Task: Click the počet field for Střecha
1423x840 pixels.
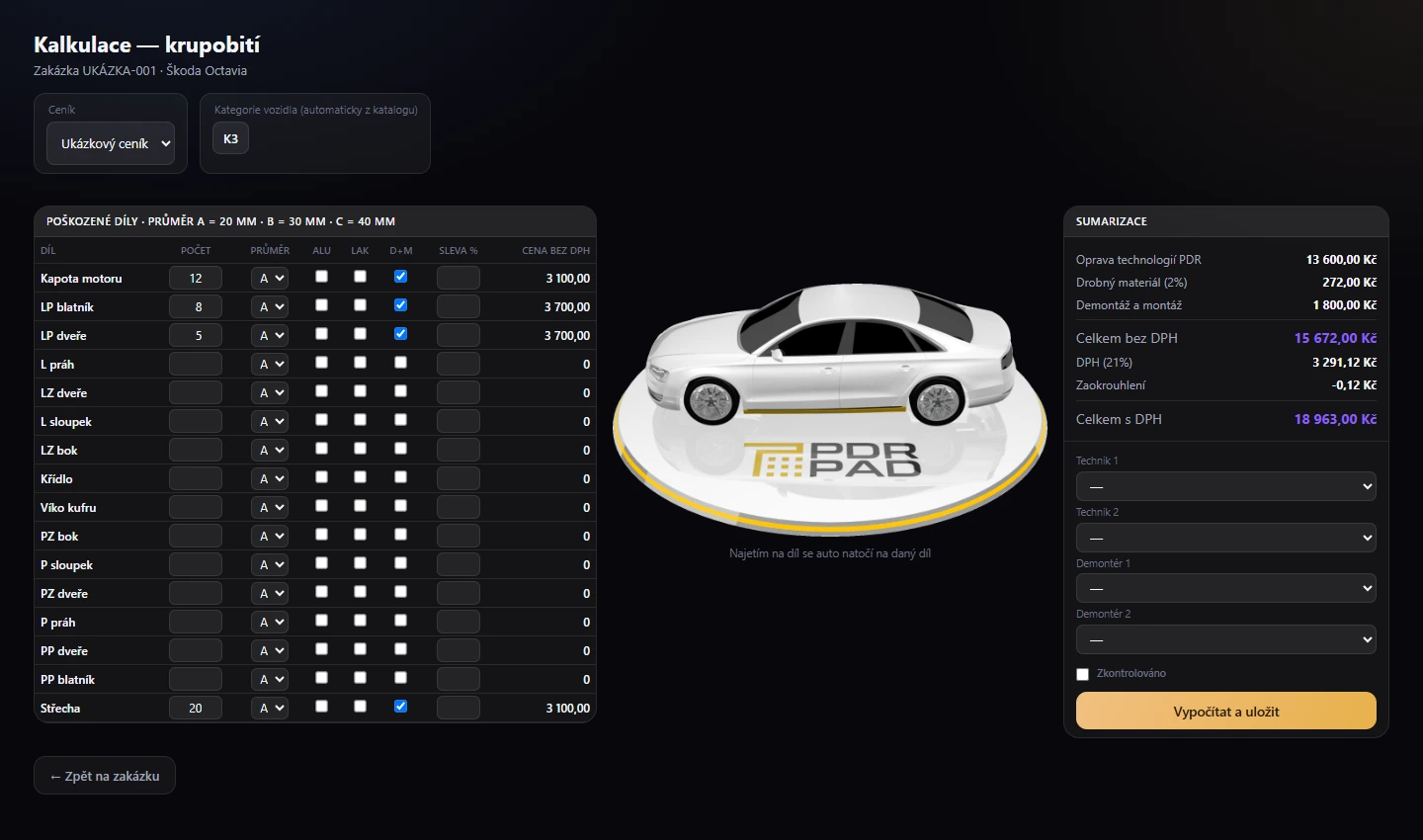Action: [x=196, y=709]
